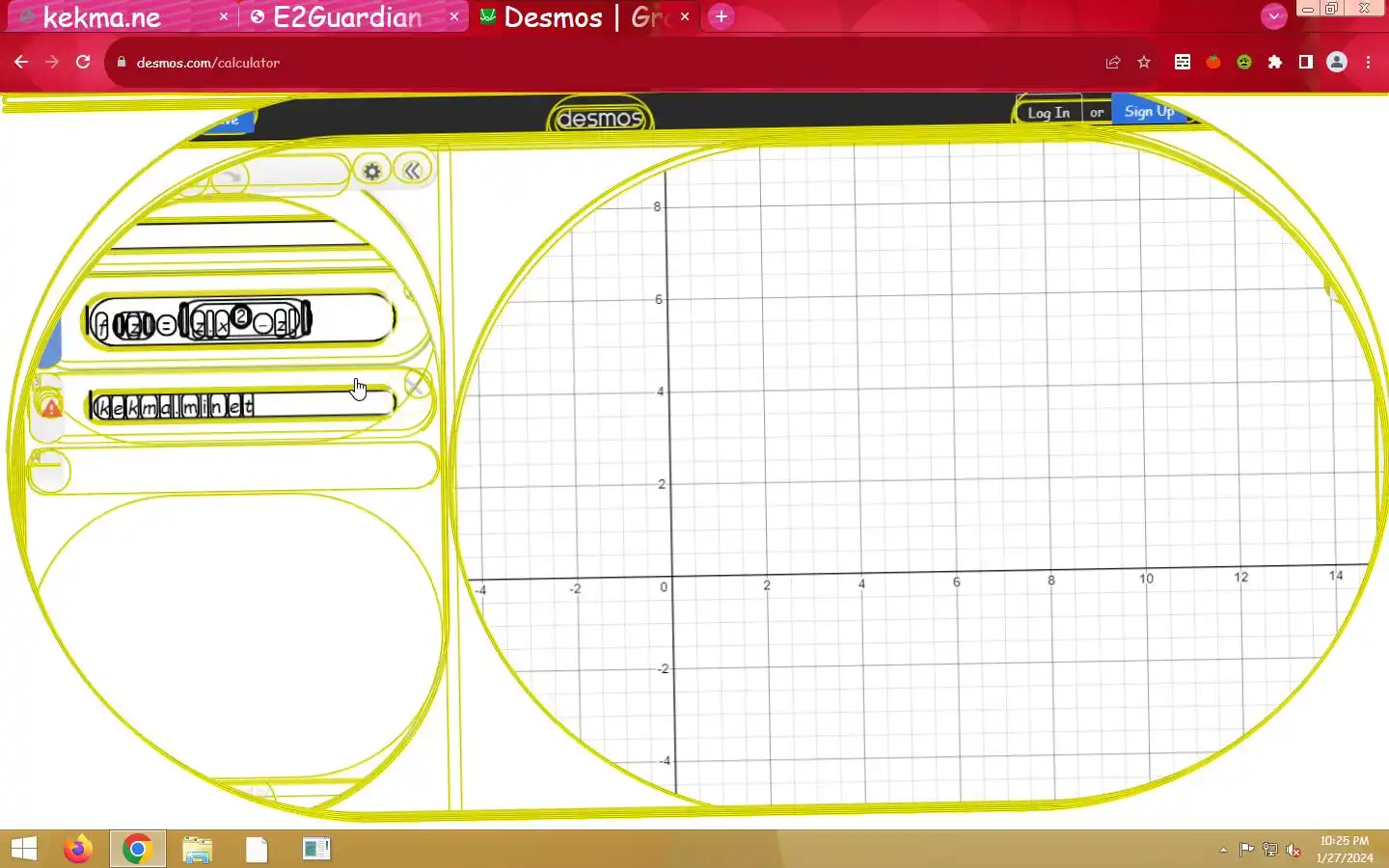This screenshot has width=1389, height=868.
Task: Toggle the browser side panel
Action: (1306, 63)
